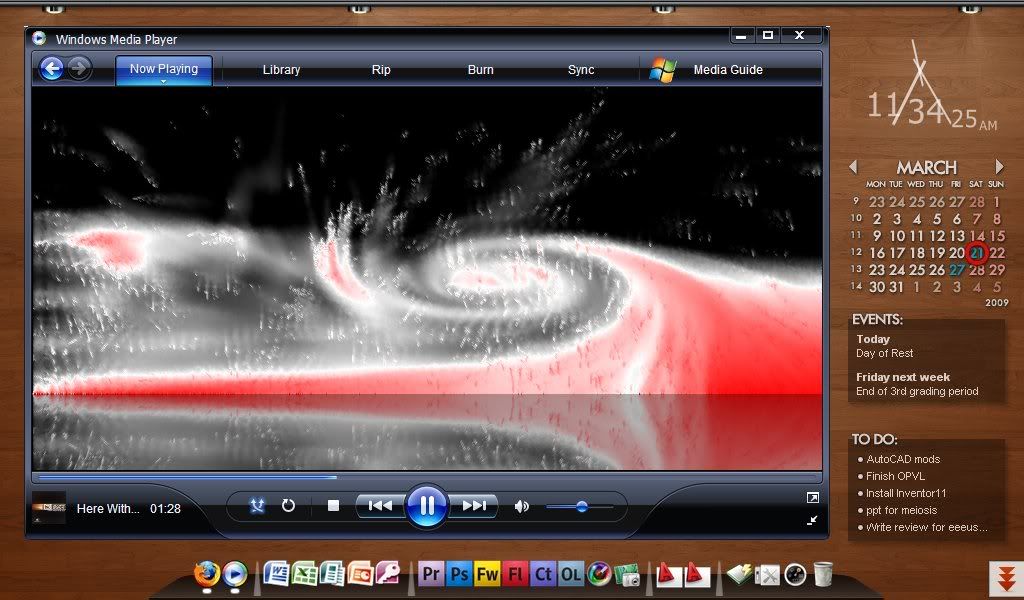Click the Back arrow in Windows Media Player

(52, 69)
